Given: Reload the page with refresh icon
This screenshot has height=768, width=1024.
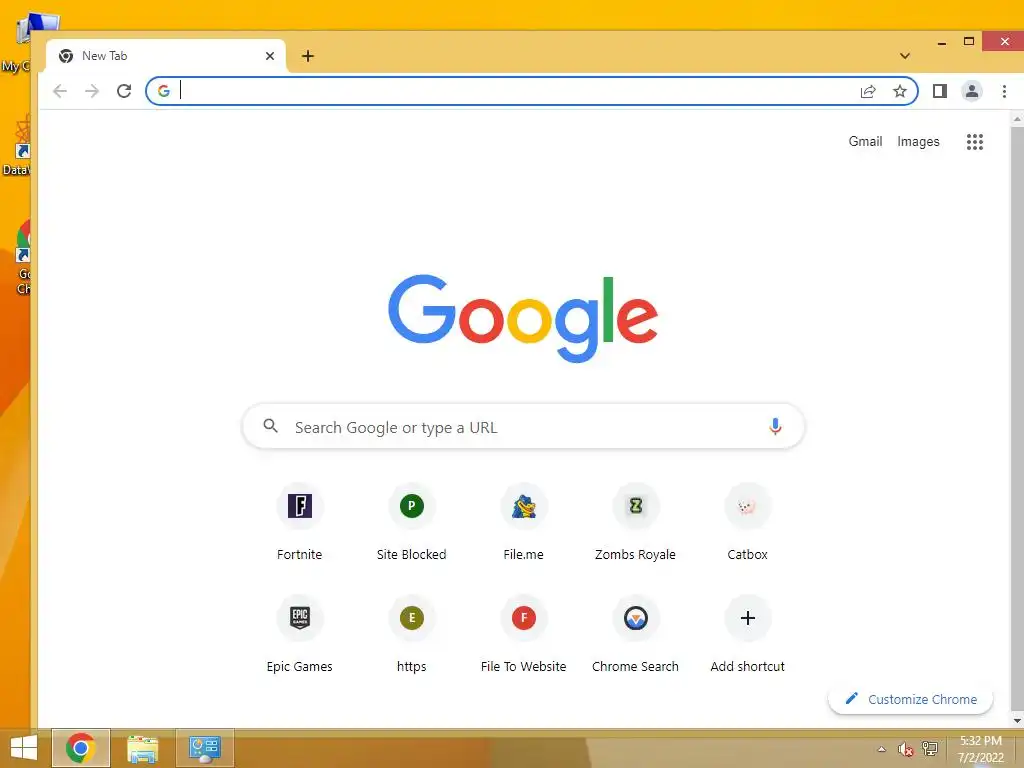Looking at the screenshot, I should pos(124,91).
